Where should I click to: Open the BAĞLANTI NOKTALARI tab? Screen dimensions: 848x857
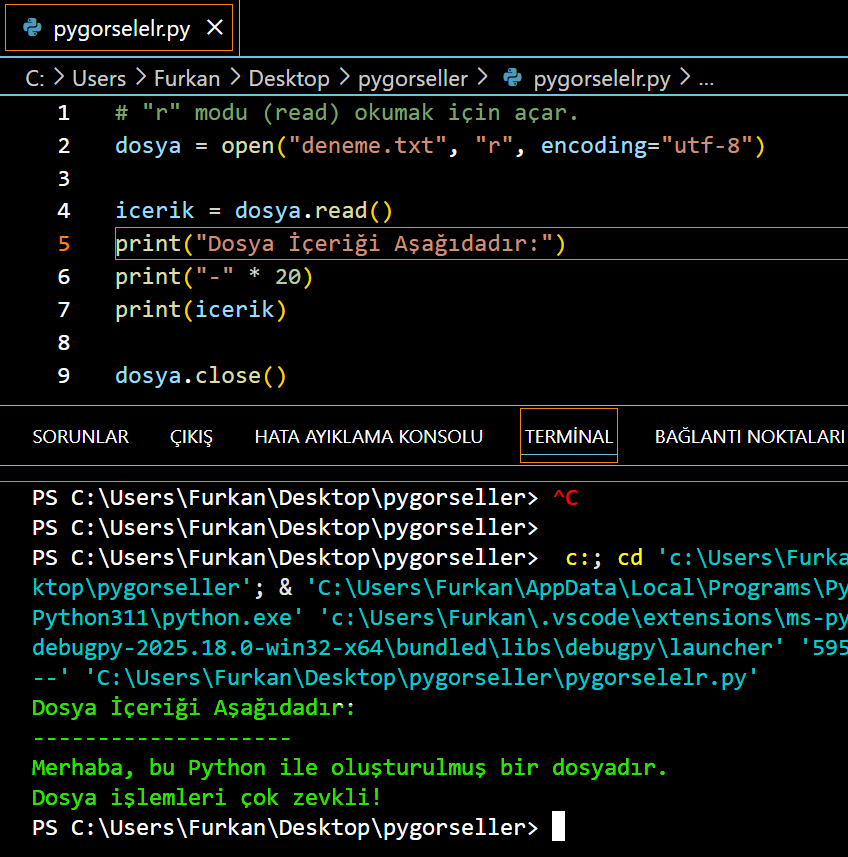click(x=749, y=437)
